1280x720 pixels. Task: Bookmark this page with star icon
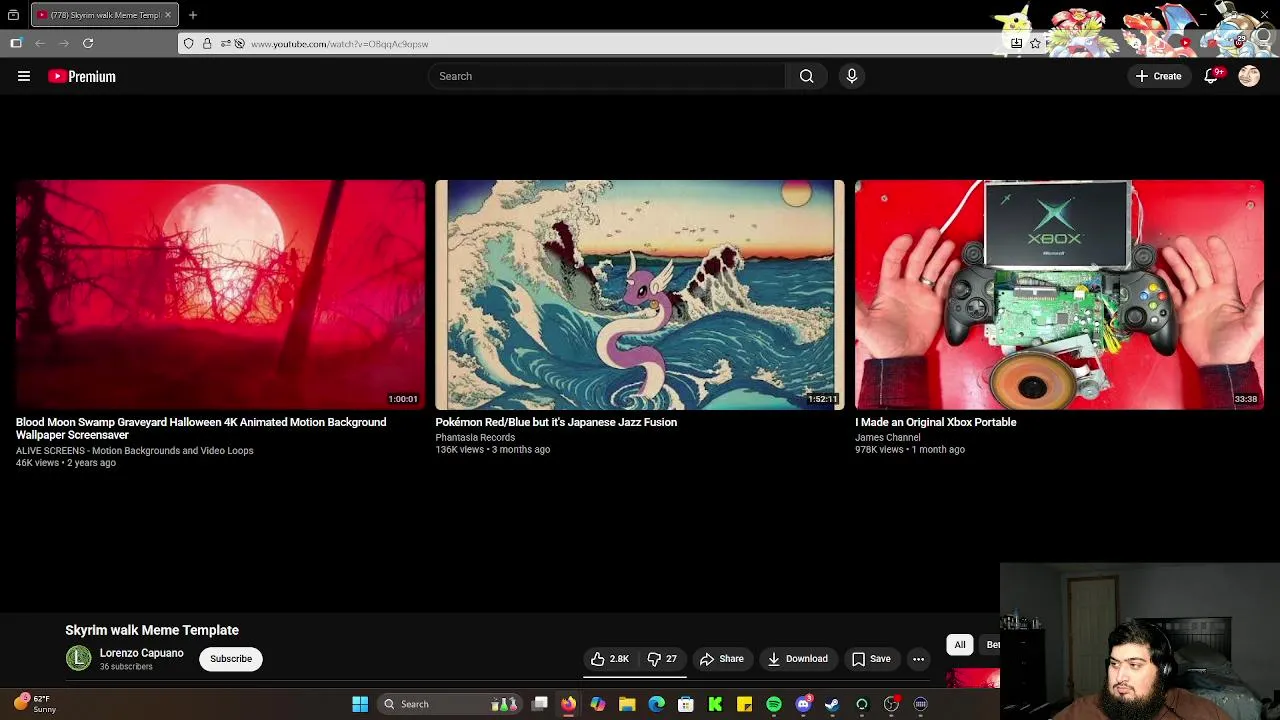[1035, 43]
